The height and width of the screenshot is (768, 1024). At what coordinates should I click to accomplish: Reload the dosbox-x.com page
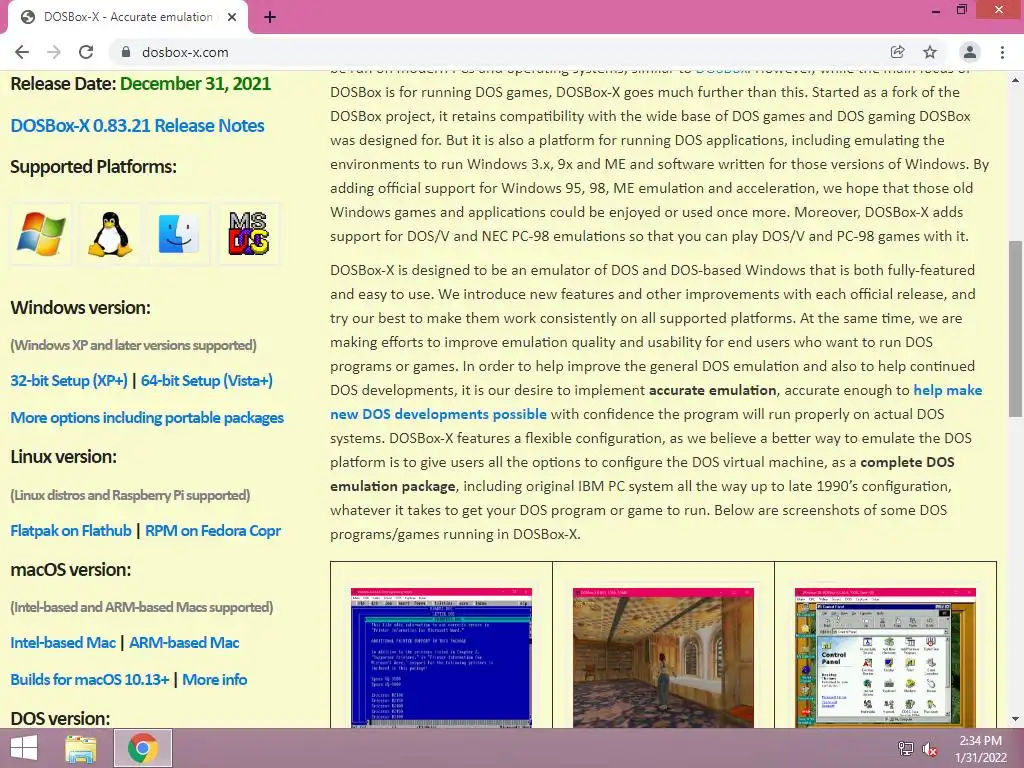tap(86, 52)
